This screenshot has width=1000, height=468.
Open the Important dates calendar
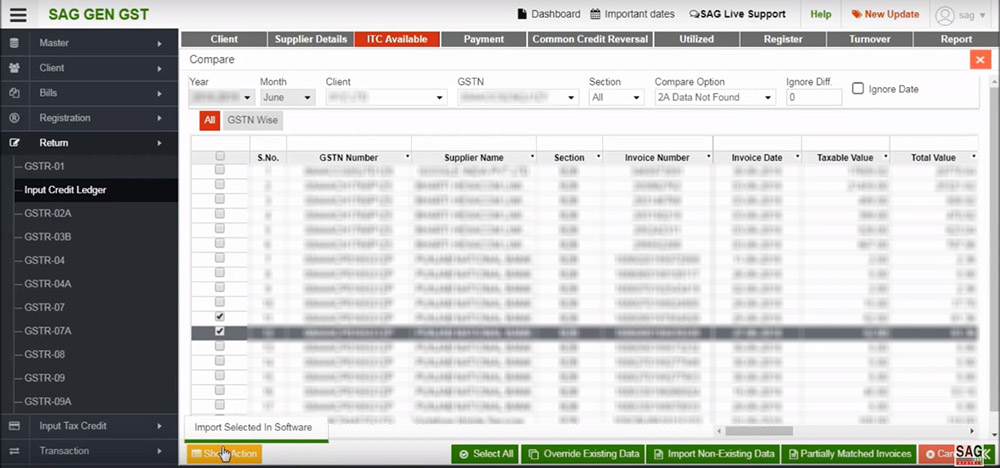(633, 14)
